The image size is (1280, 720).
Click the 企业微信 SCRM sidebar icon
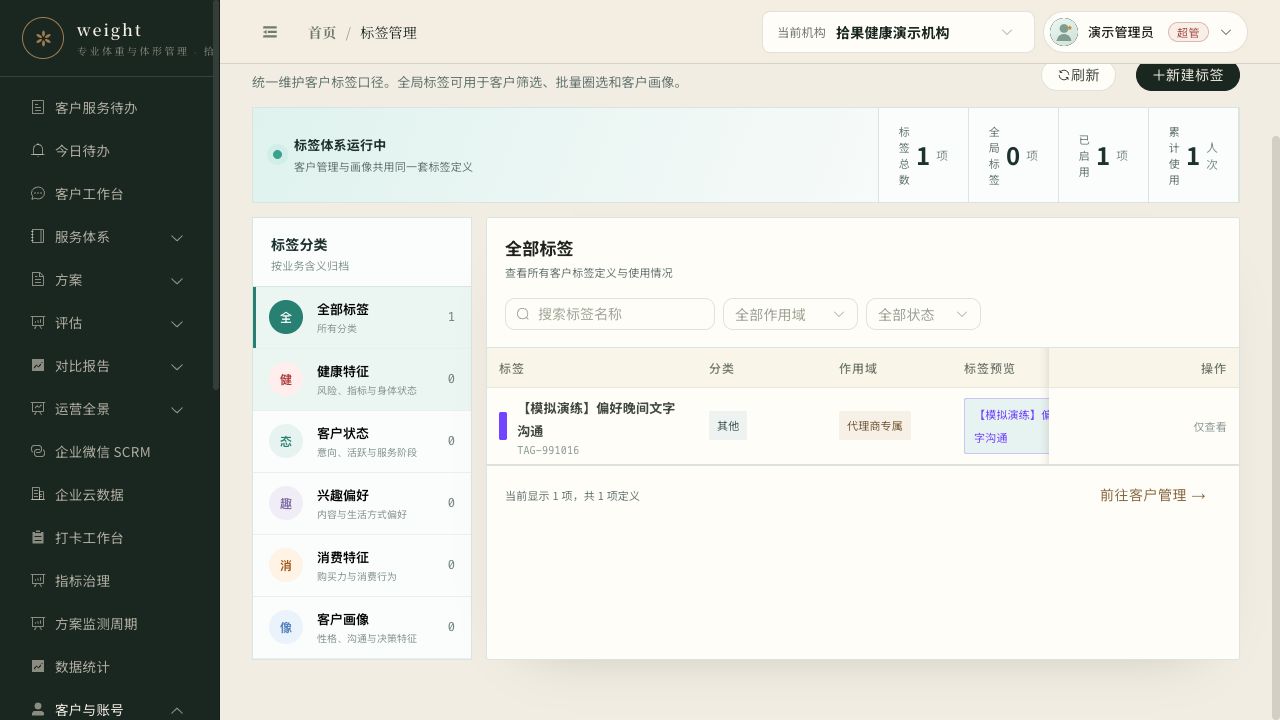38,451
